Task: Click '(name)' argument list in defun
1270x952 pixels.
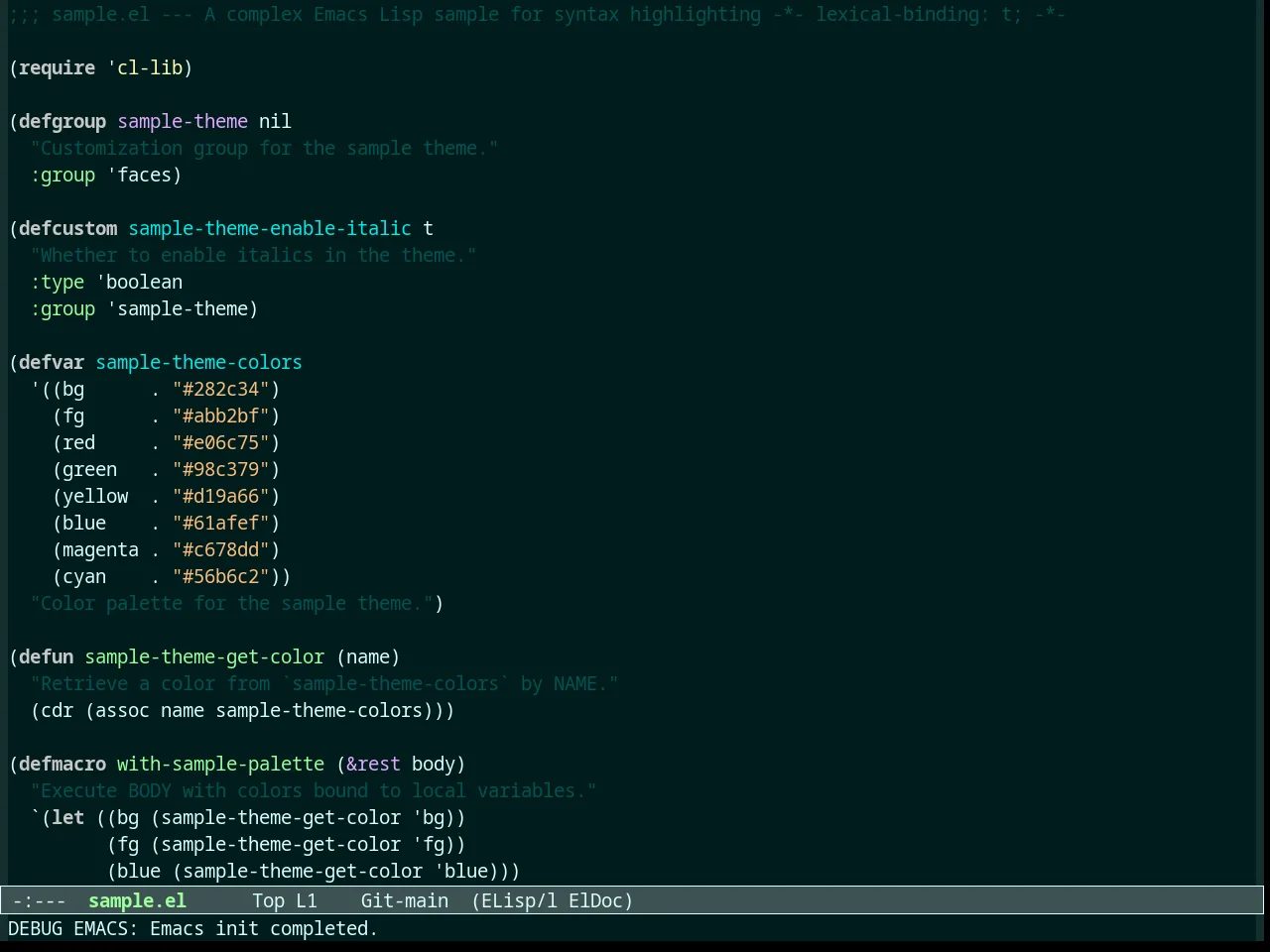Action: tap(368, 656)
